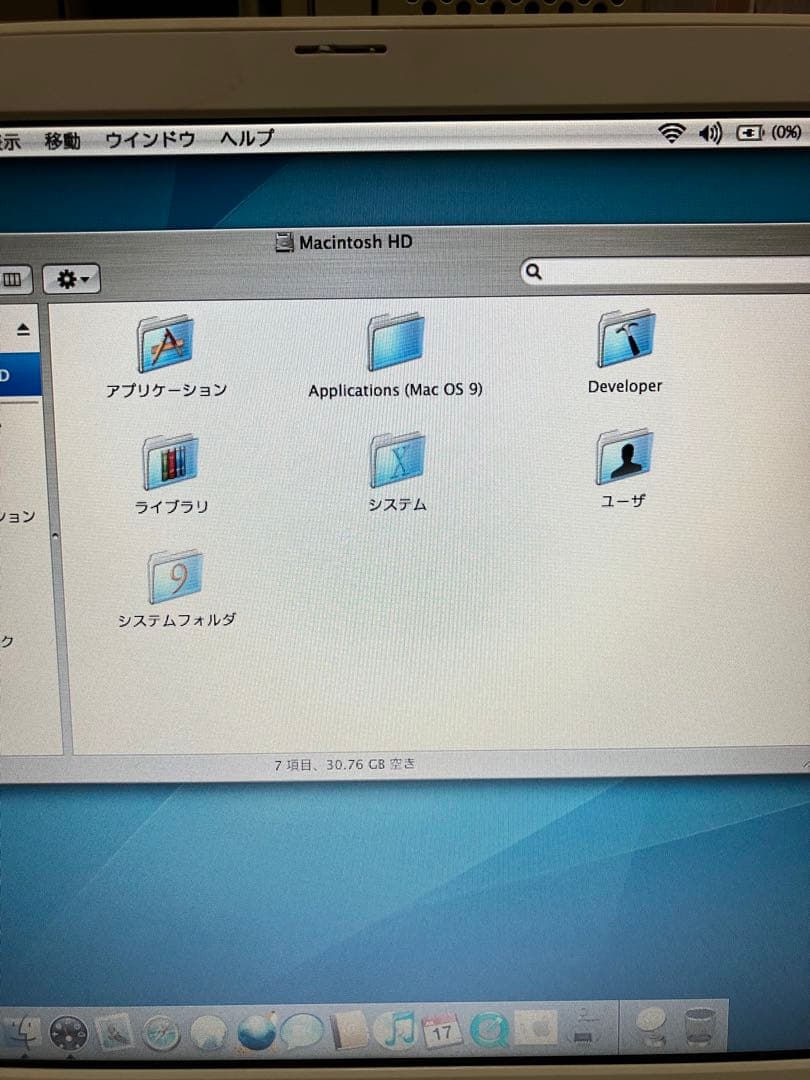Launch iTunes music note icon in the Dock

(x=395, y=1030)
